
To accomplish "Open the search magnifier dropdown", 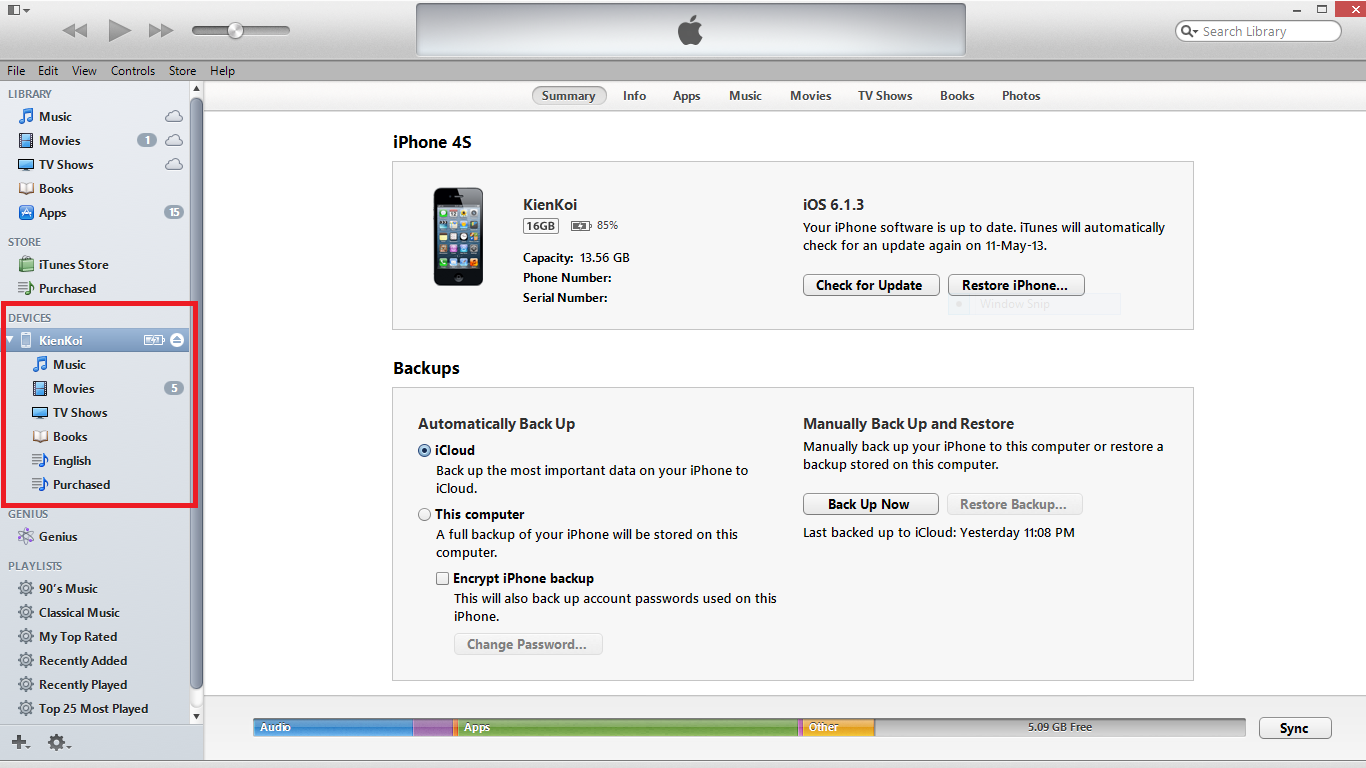I will click(1189, 31).
